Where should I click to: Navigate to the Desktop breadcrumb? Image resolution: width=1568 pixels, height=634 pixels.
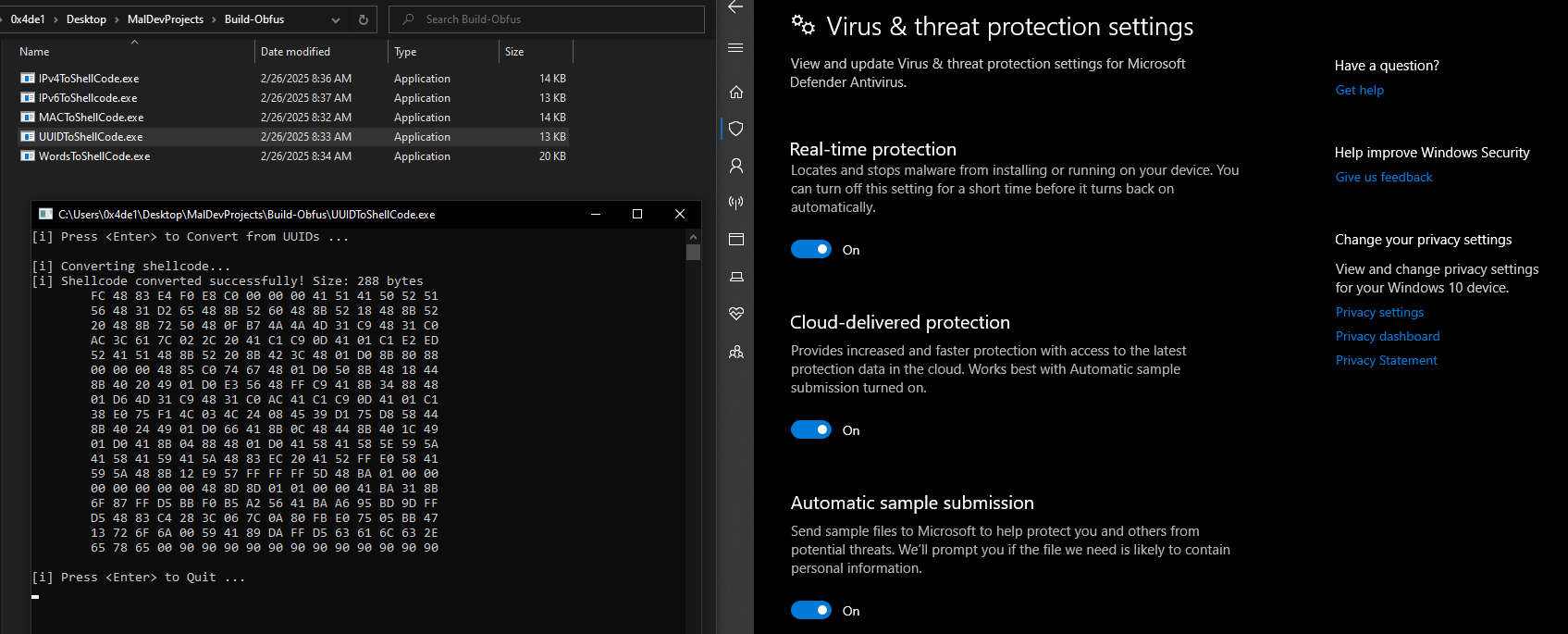(x=86, y=19)
